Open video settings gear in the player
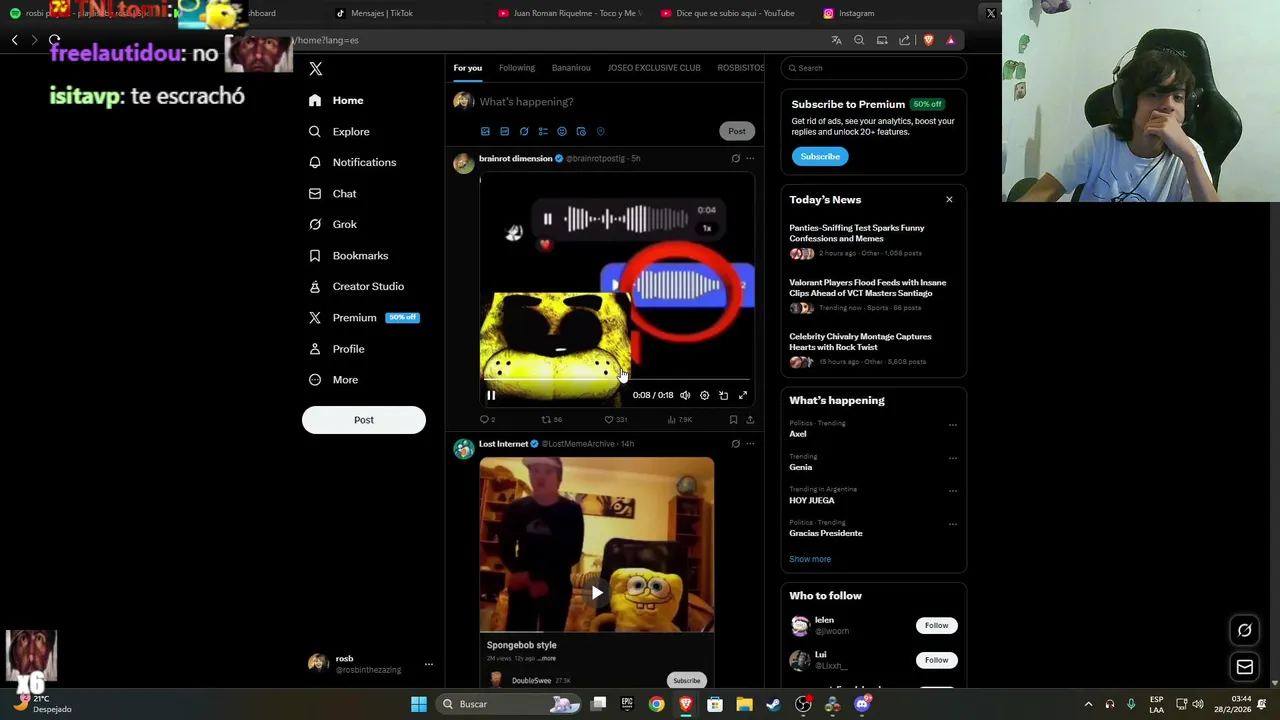The width and height of the screenshot is (1280, 720). tap(704, 395)
